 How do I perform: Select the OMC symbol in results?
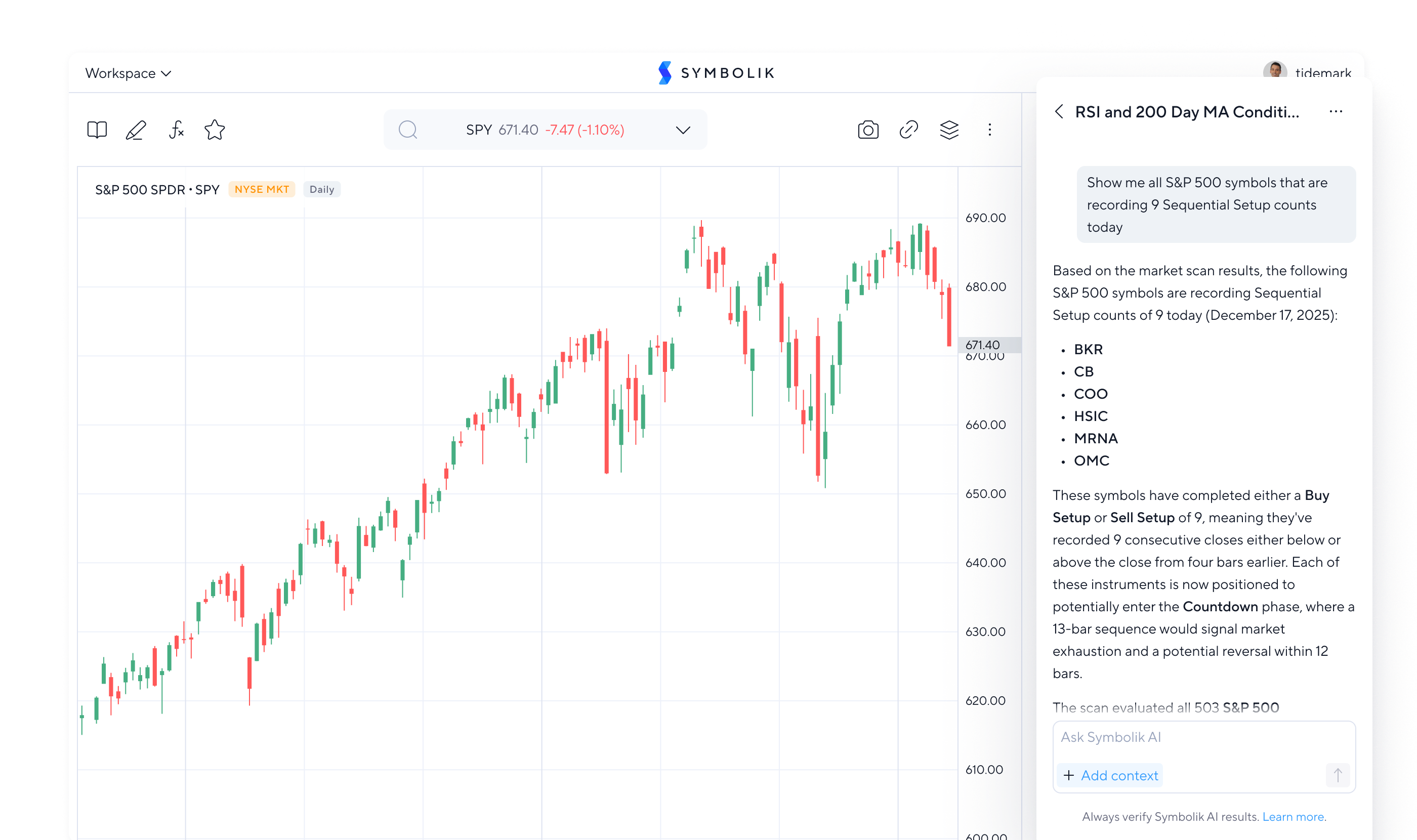1092,461
